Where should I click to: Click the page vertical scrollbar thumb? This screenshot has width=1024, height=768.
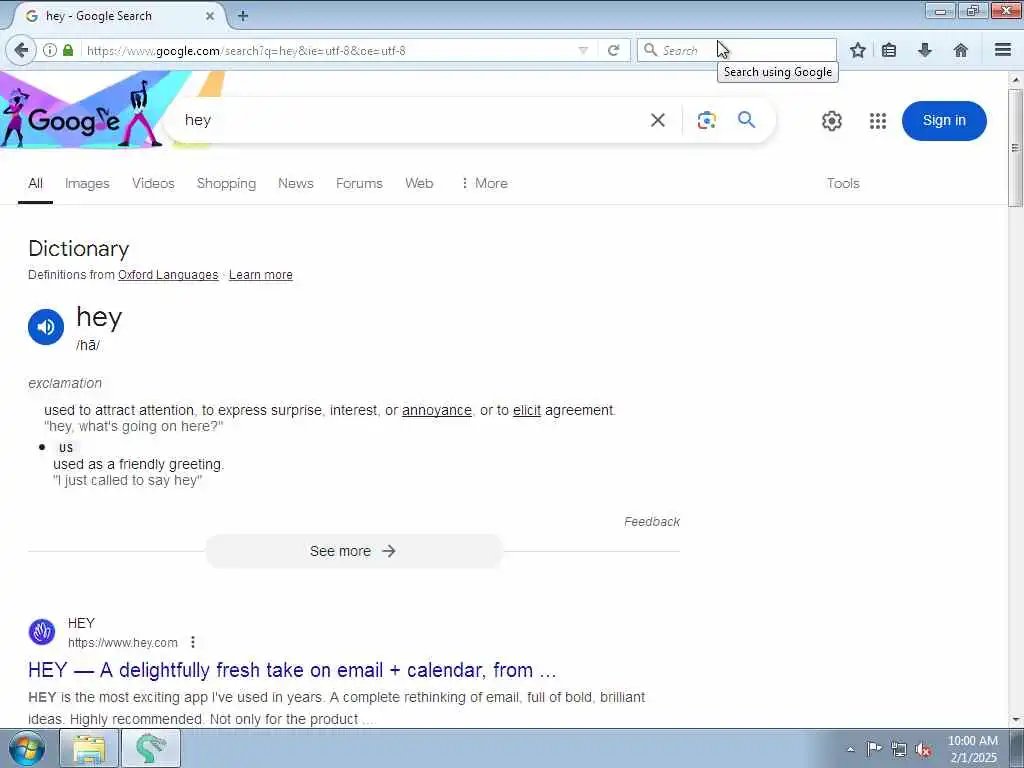pyautogui.click(x=1015, y=148)
